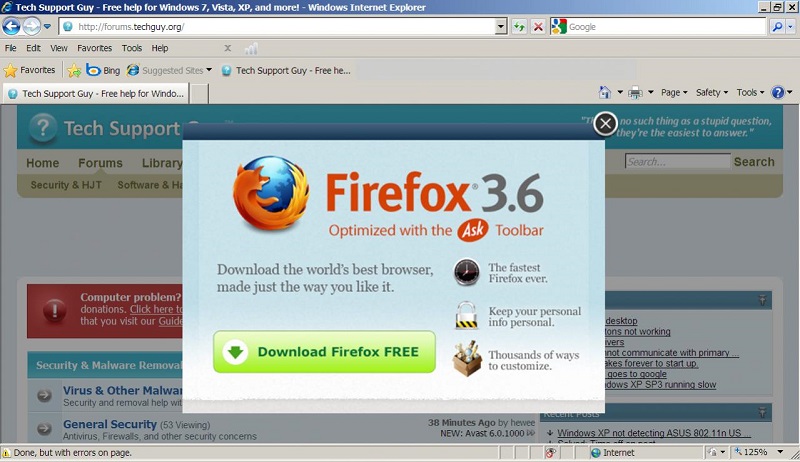Expand the zoom level dropdown arrow

[x=780, y=452]
